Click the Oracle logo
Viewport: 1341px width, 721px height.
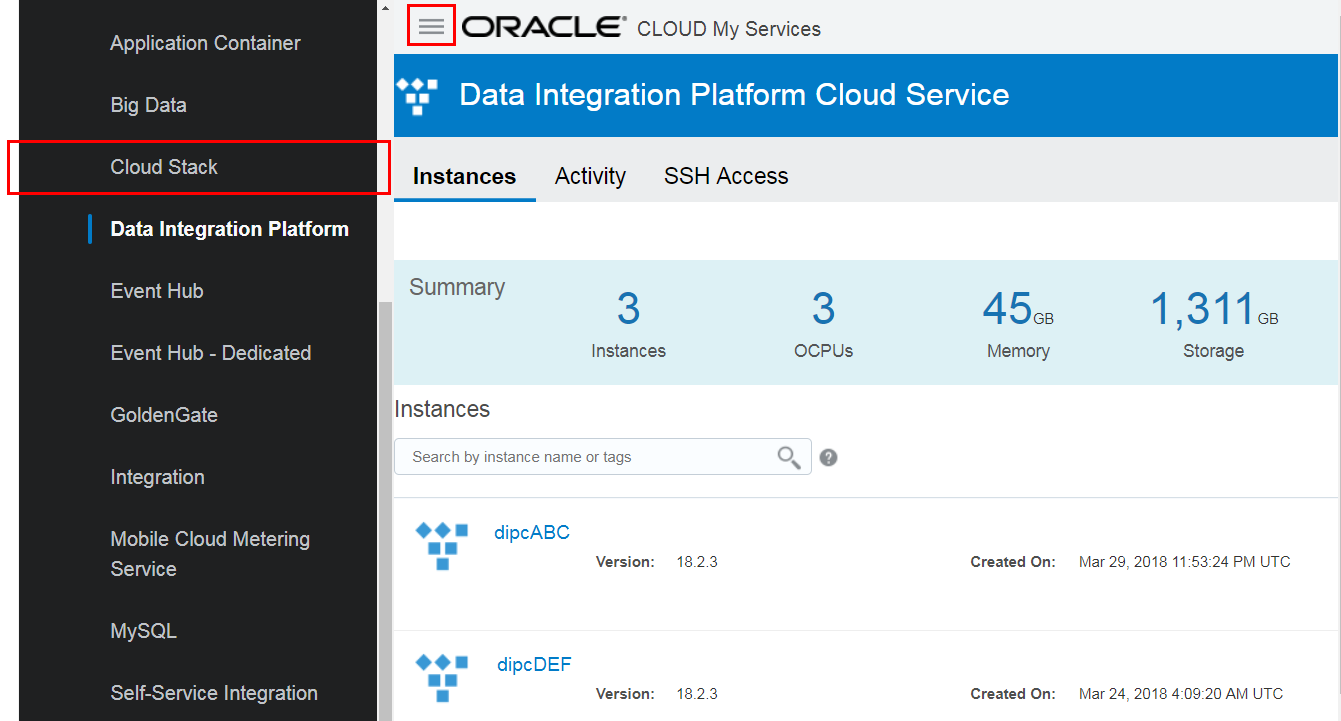pyautogui.click(x=541, y=26)
